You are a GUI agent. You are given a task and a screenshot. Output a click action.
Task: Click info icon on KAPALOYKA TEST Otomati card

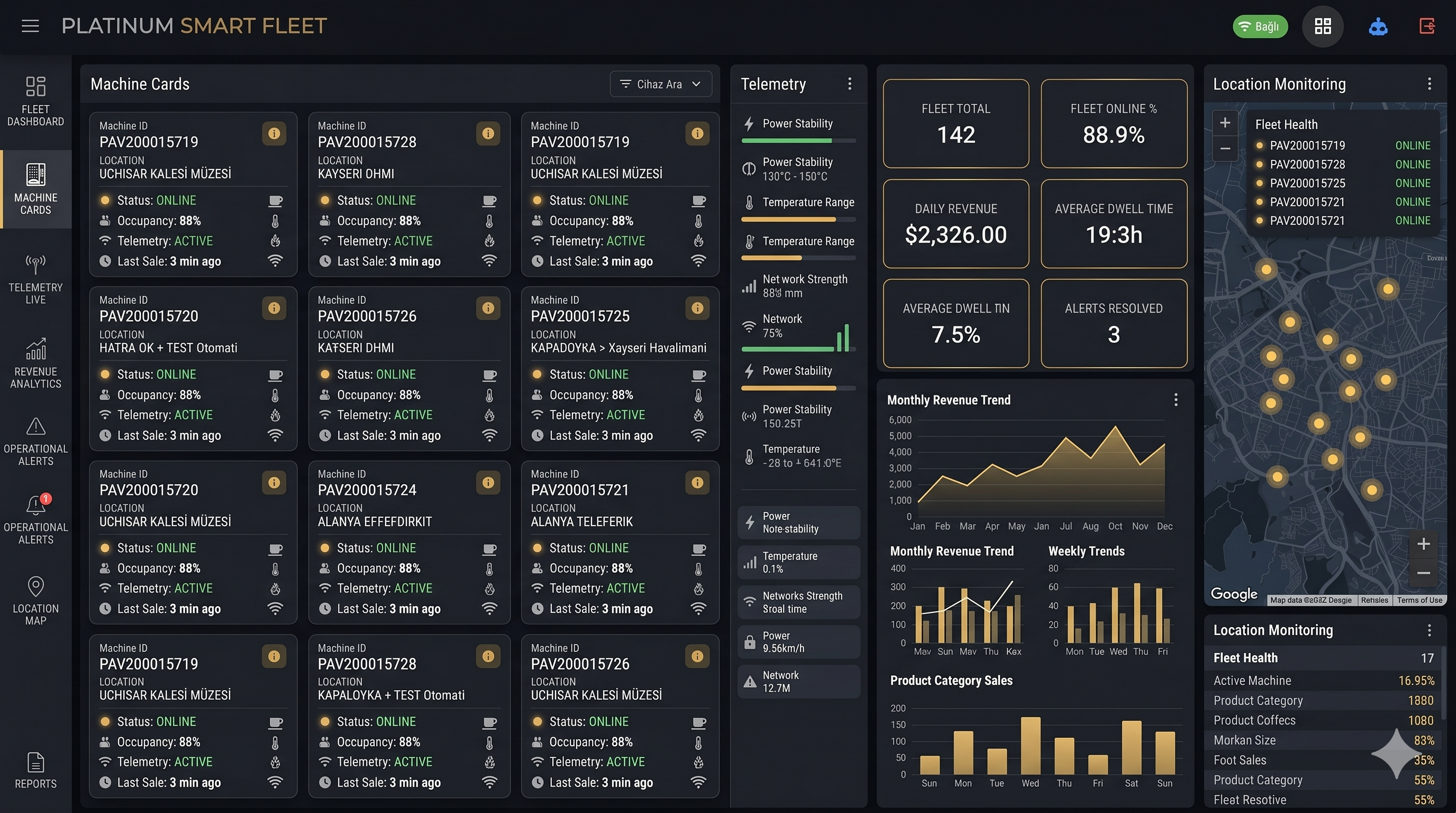point(488,656)
